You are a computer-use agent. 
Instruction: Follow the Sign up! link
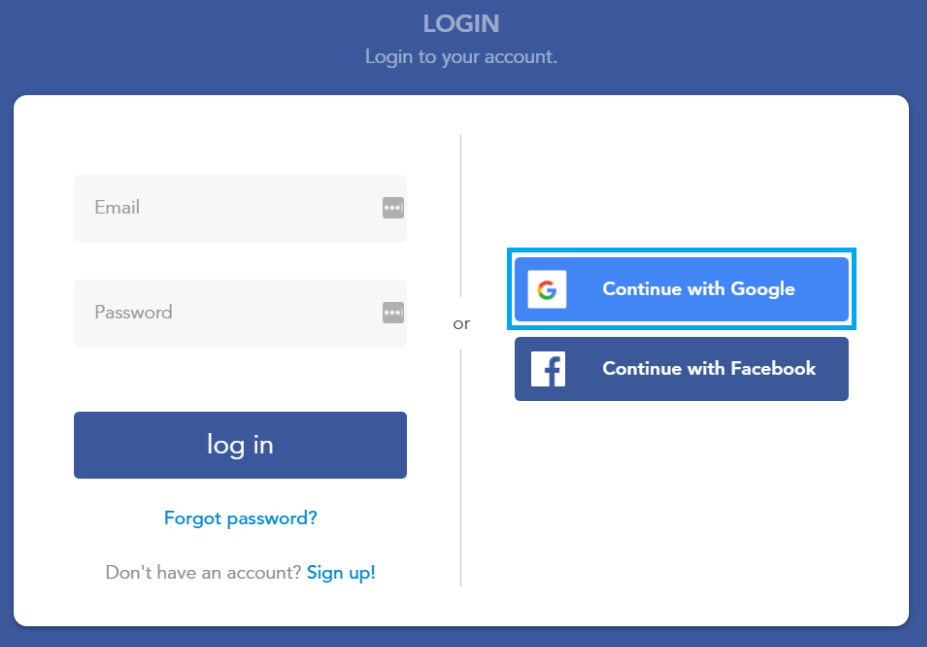pos(341,572)
